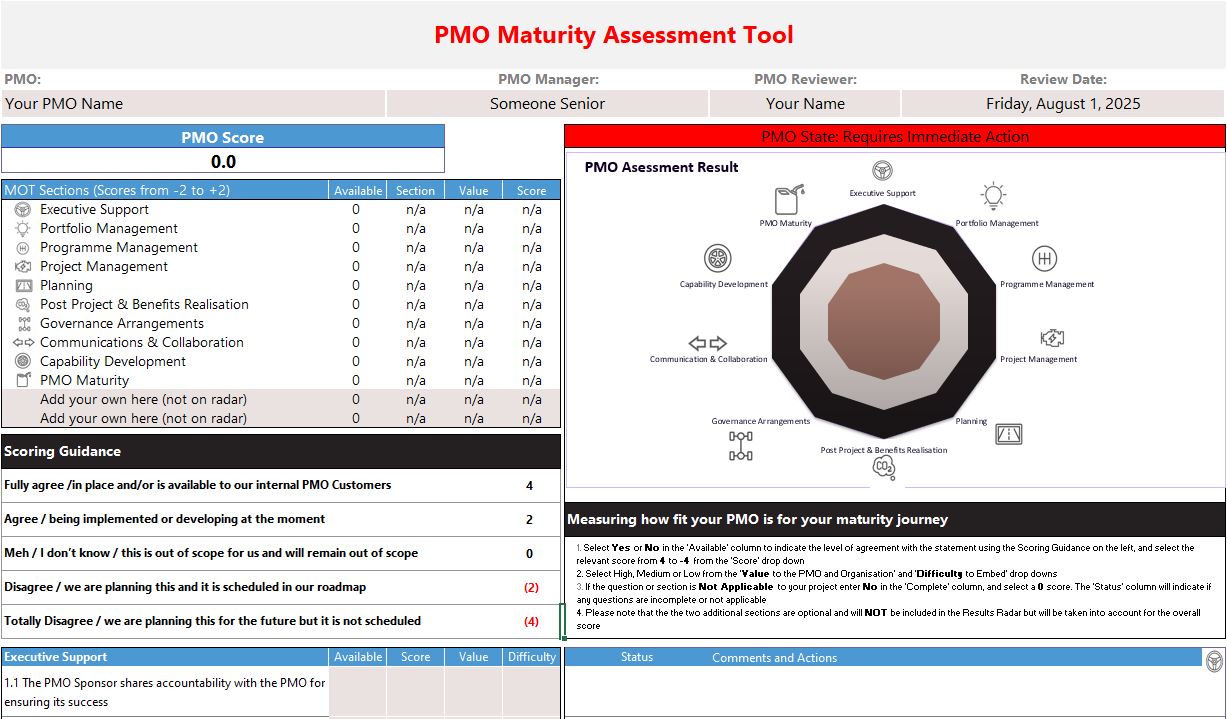Open the Value dropdown for statement 1.1
Image resolution: width=1227 pixels, height=719 pixels.
[473, 692]
